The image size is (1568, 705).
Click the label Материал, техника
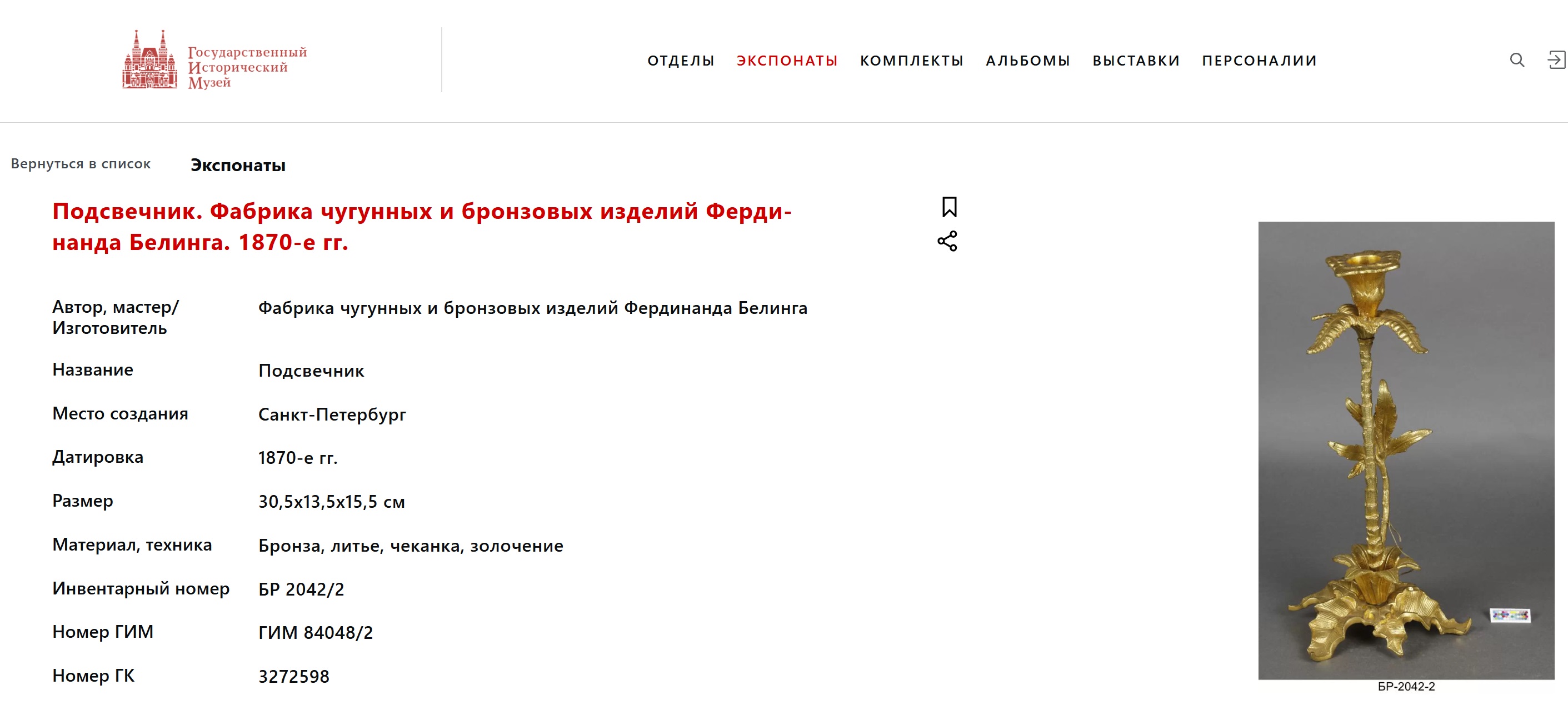coord(132,544)
